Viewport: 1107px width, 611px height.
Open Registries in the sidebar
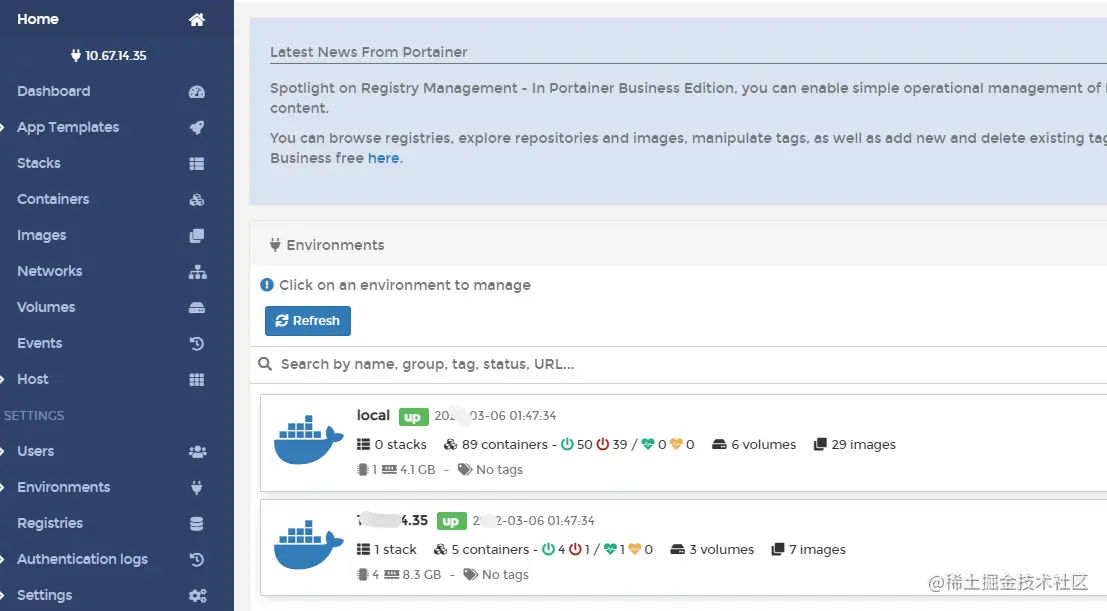tap(50, 523)
